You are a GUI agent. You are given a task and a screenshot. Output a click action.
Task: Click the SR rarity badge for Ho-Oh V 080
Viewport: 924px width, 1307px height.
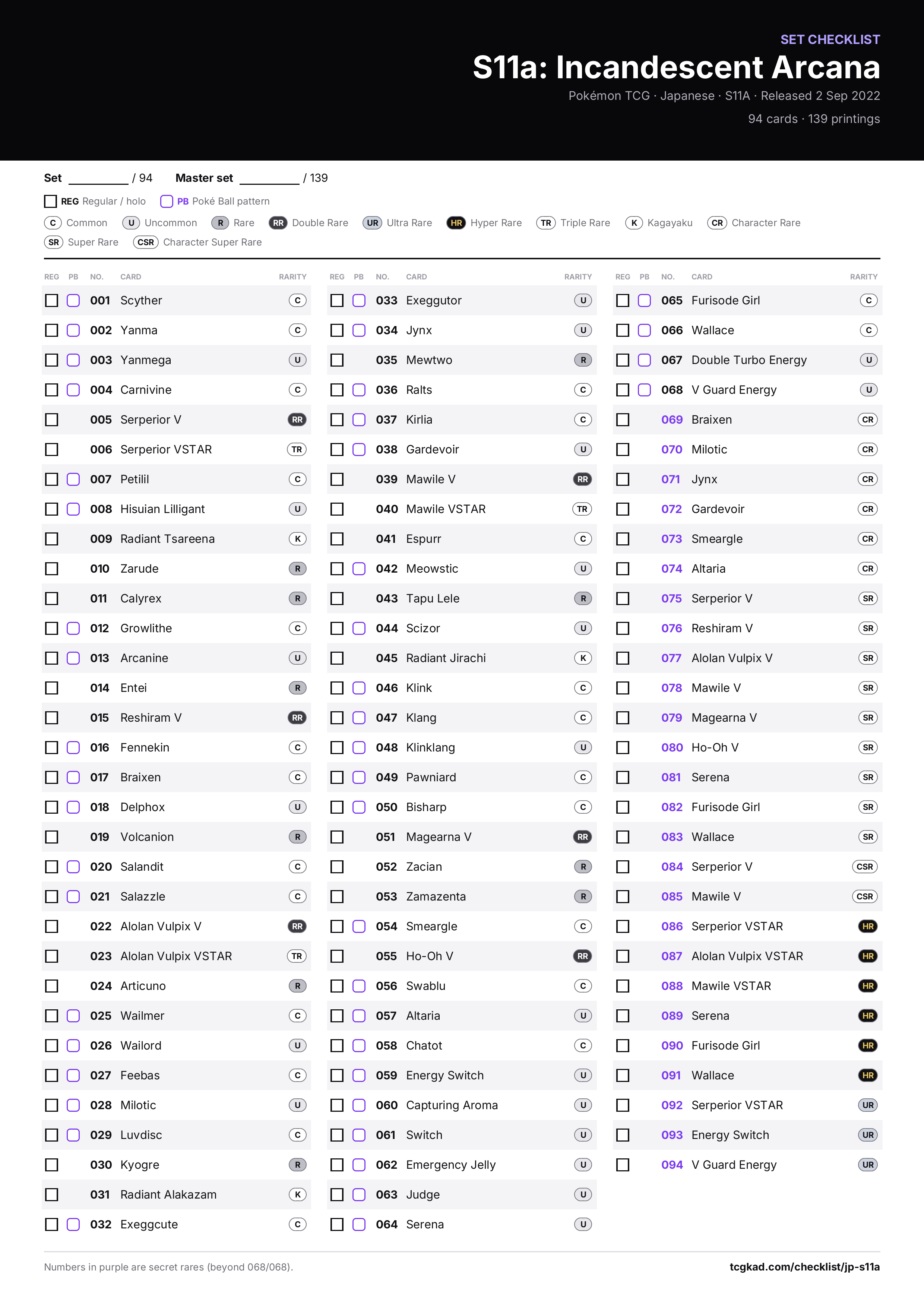868,747
